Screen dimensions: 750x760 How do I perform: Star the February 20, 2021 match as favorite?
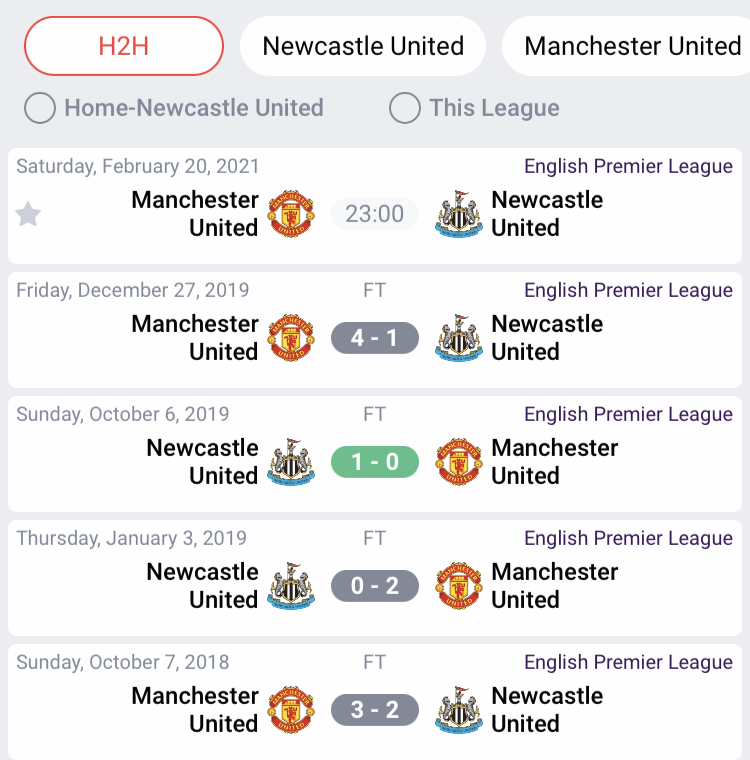click(28, 214)
